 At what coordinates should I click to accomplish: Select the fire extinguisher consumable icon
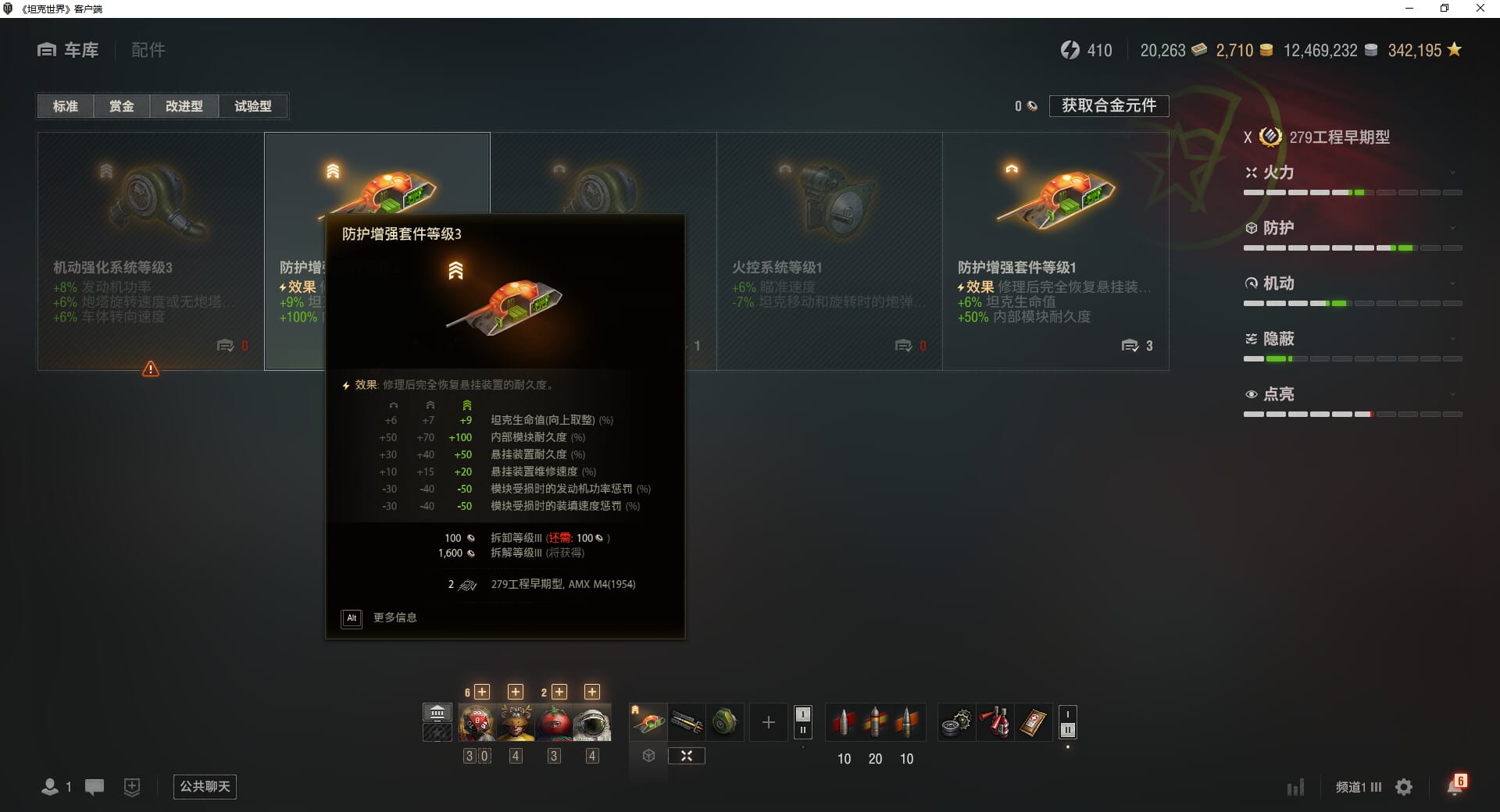(995, 722)
